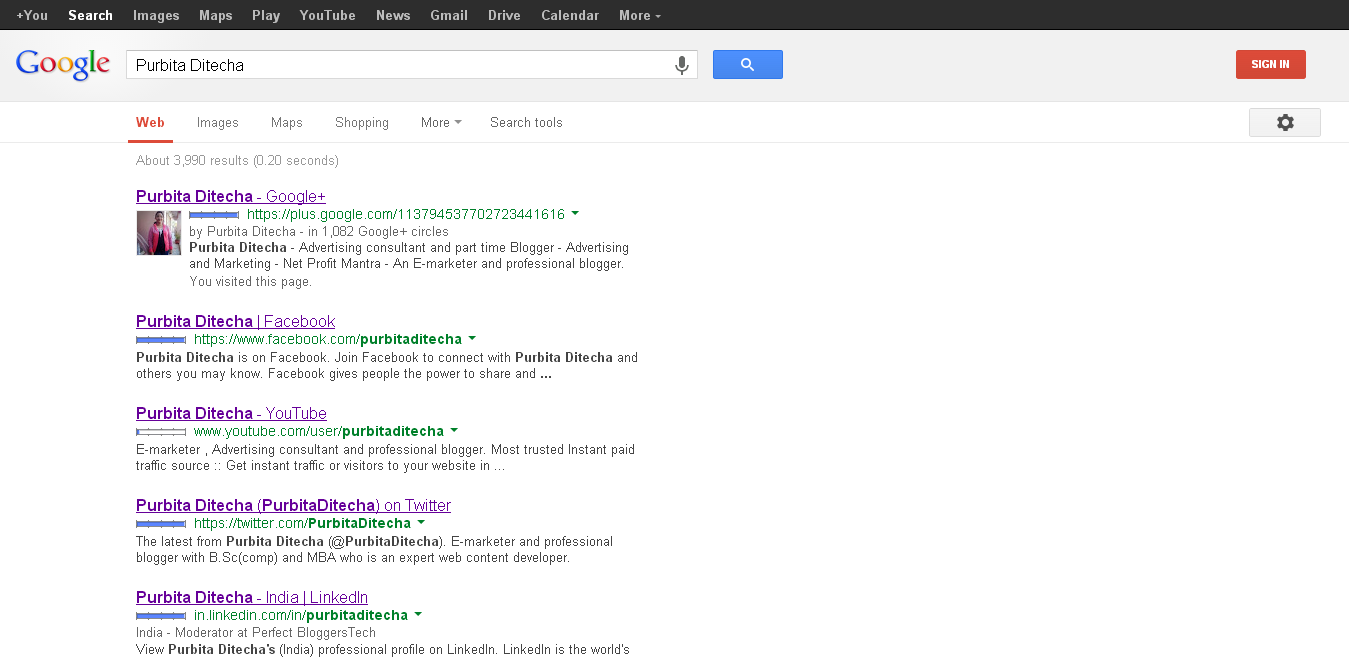This screenshot has height=660, width=1349.
Task: Expand arrow next to plus.google.com URL
Action: (575, 214)
